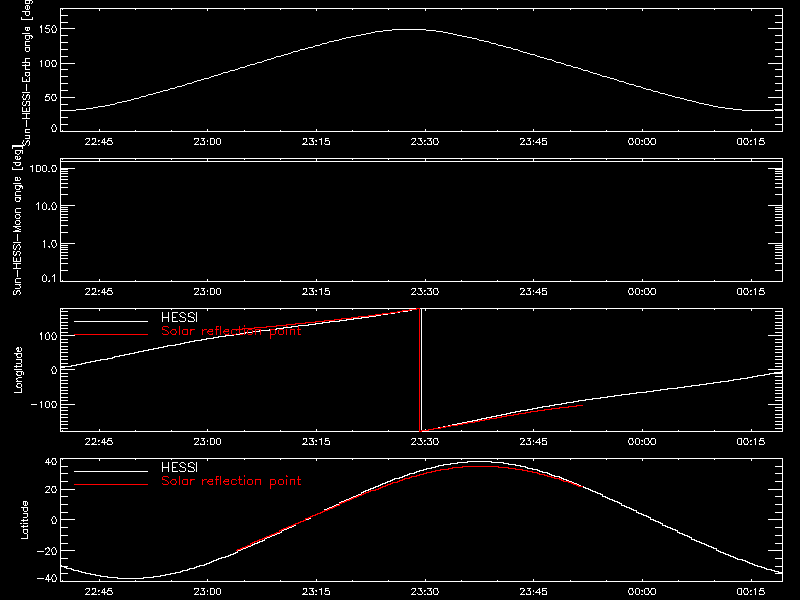Click the -100 tick on the Longitude axis
The height and width of the screenshot is (600, 800).
point(44,405)
